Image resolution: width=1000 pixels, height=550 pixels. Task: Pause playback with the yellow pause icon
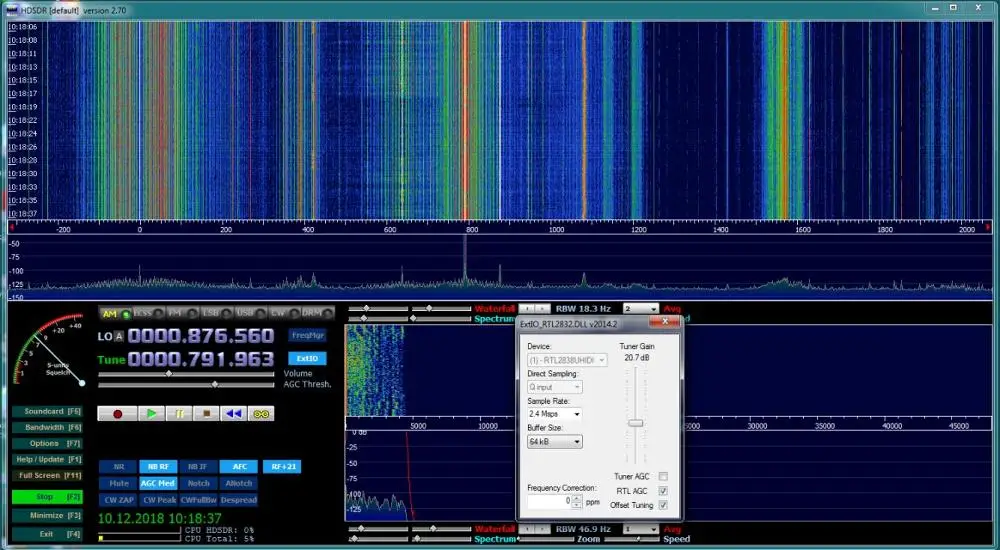(x=179, y=413)
